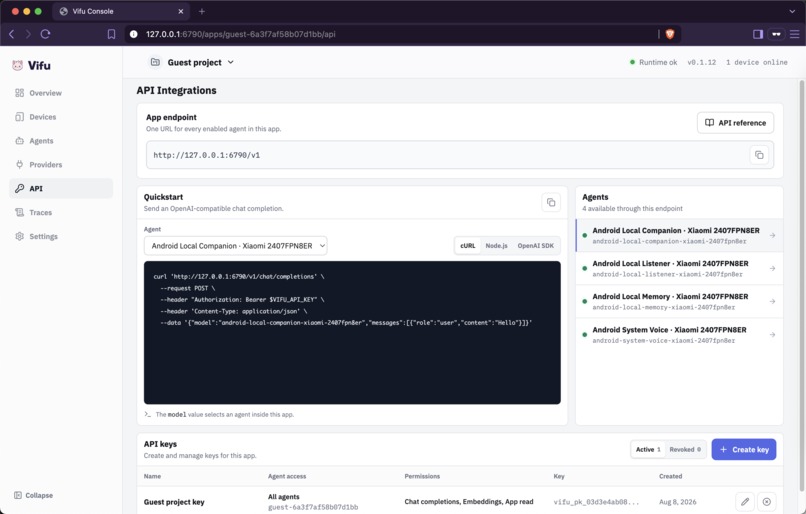Open the API reference

[x=735, y=123]
